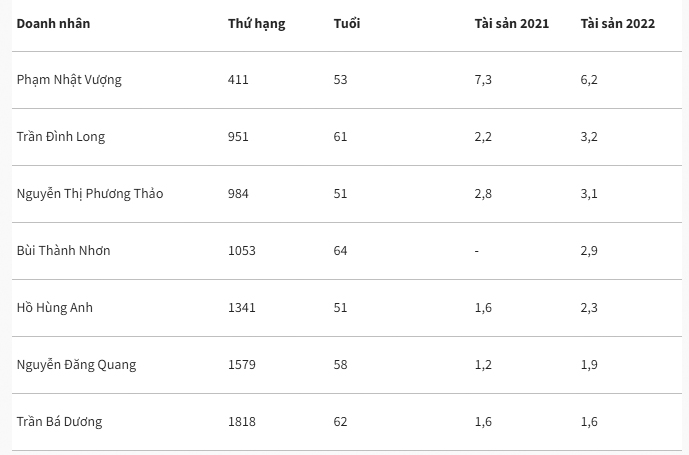Click rank value 951

tap(238, 137)
